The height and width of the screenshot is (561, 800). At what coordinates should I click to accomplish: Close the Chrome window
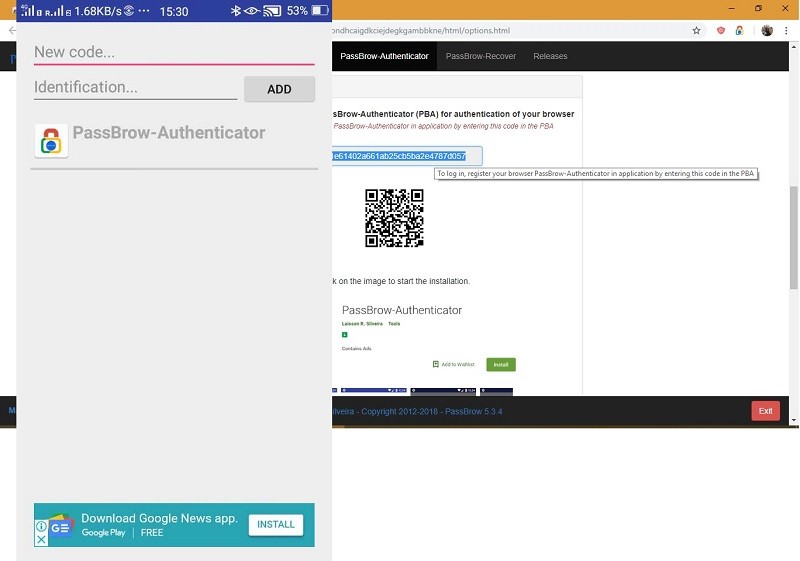(785, 8)
